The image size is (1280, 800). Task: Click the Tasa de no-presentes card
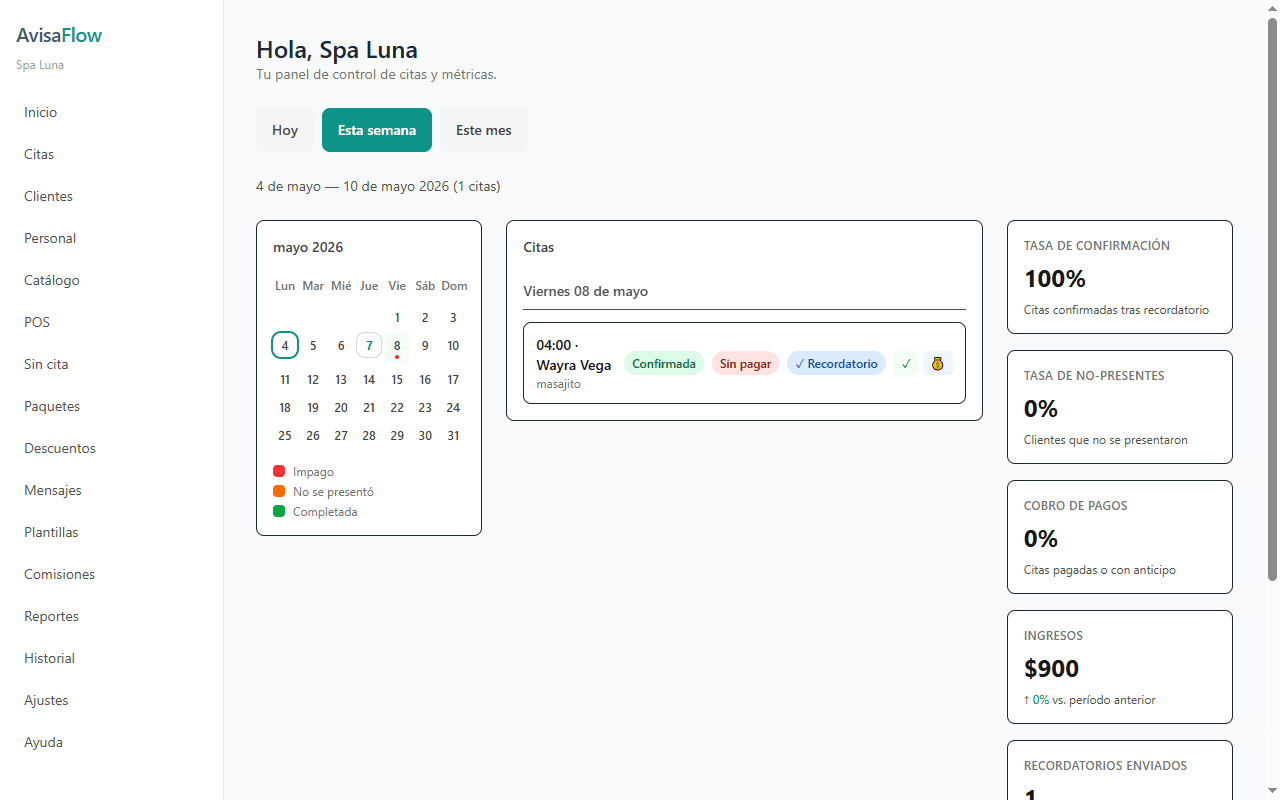1120,407
